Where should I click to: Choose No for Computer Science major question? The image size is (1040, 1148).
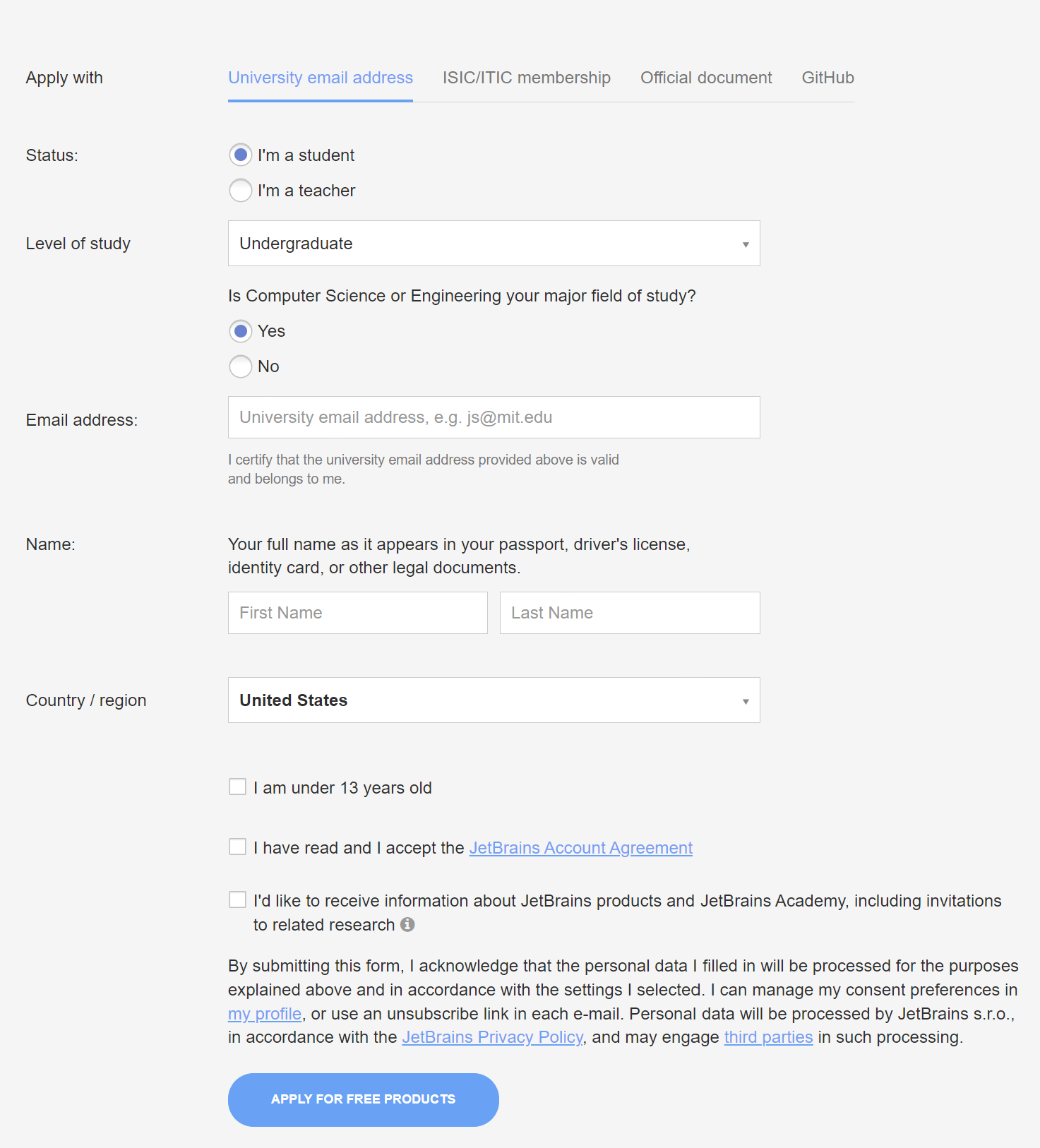pyautogui.click(x=240, y=366)
